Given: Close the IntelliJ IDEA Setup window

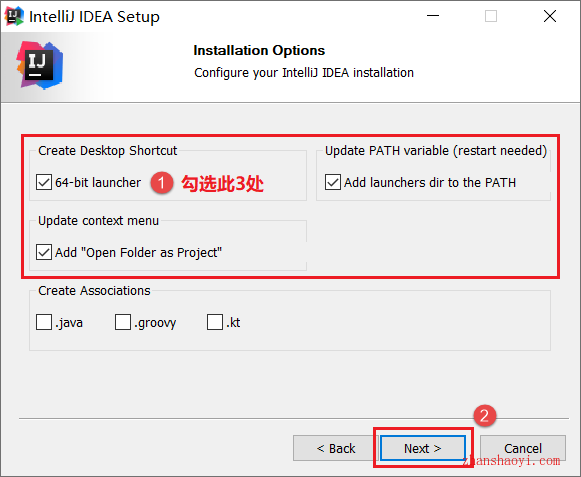Looking at the screenshot, I should [x=550, y=16].
